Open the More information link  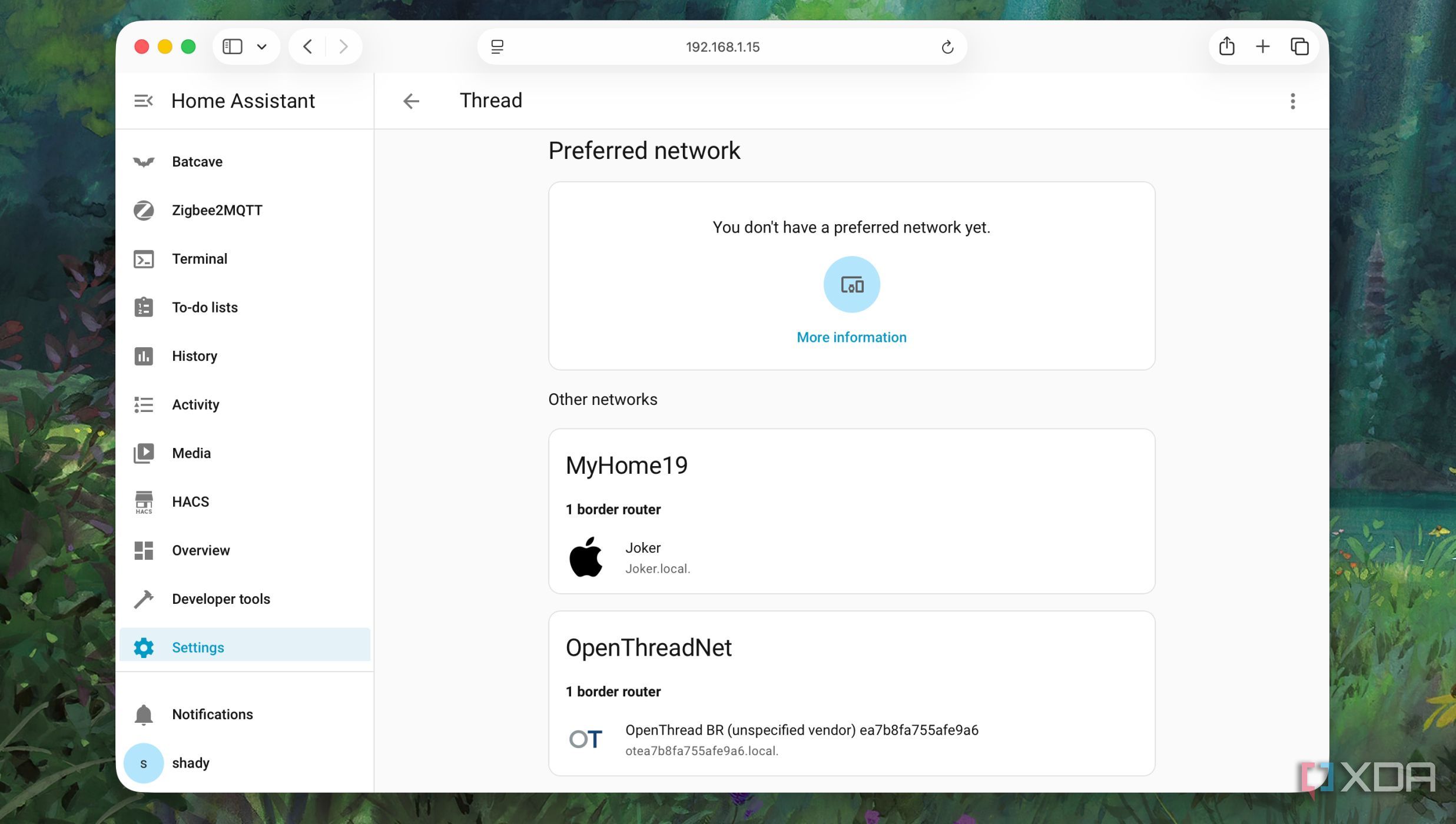(851, 337)
